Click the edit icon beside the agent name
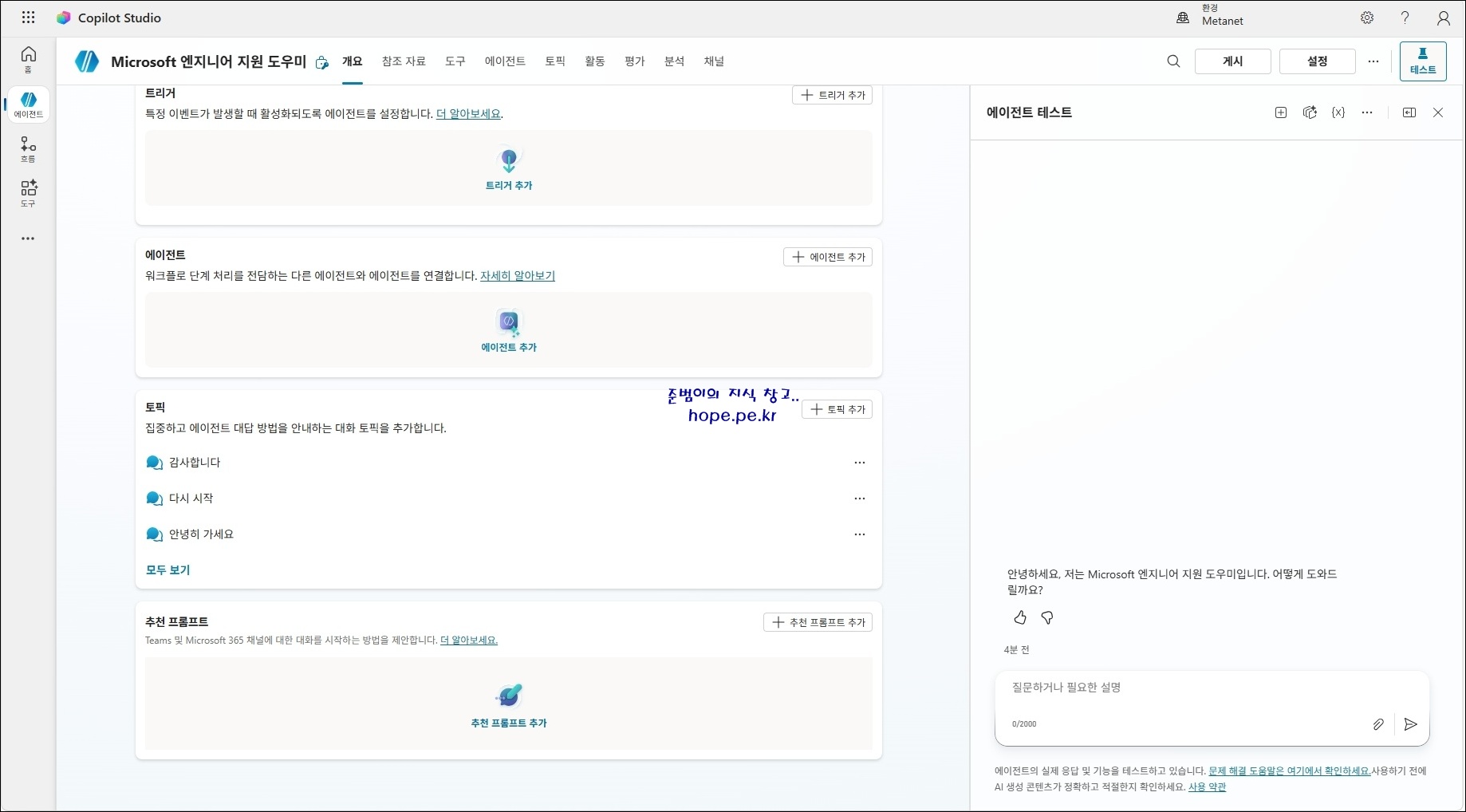Screen dimensions: 1466x812 [322, 62]
